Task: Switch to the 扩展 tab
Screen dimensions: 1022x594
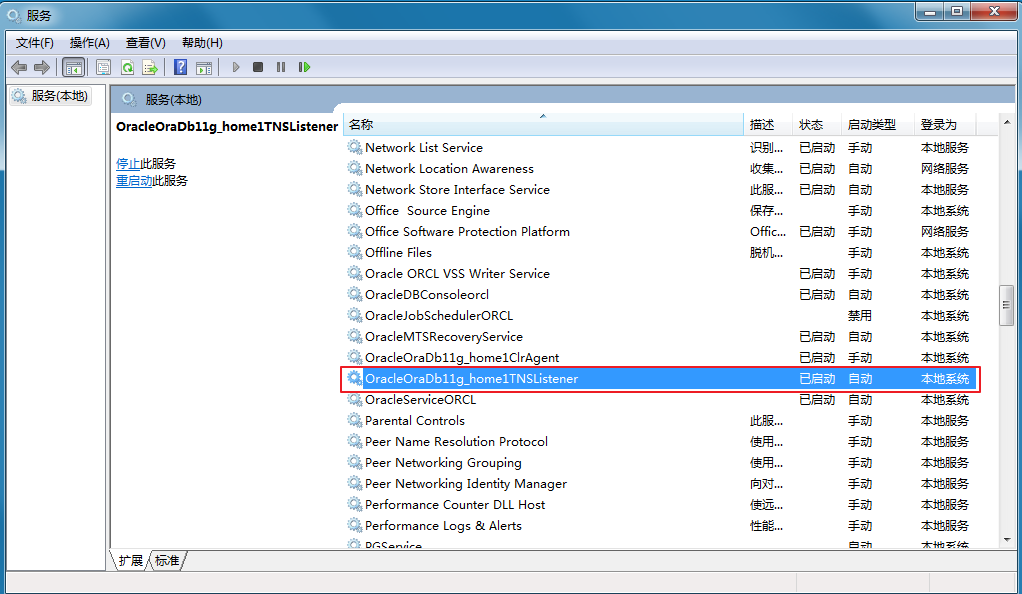Action: (130, 561)
